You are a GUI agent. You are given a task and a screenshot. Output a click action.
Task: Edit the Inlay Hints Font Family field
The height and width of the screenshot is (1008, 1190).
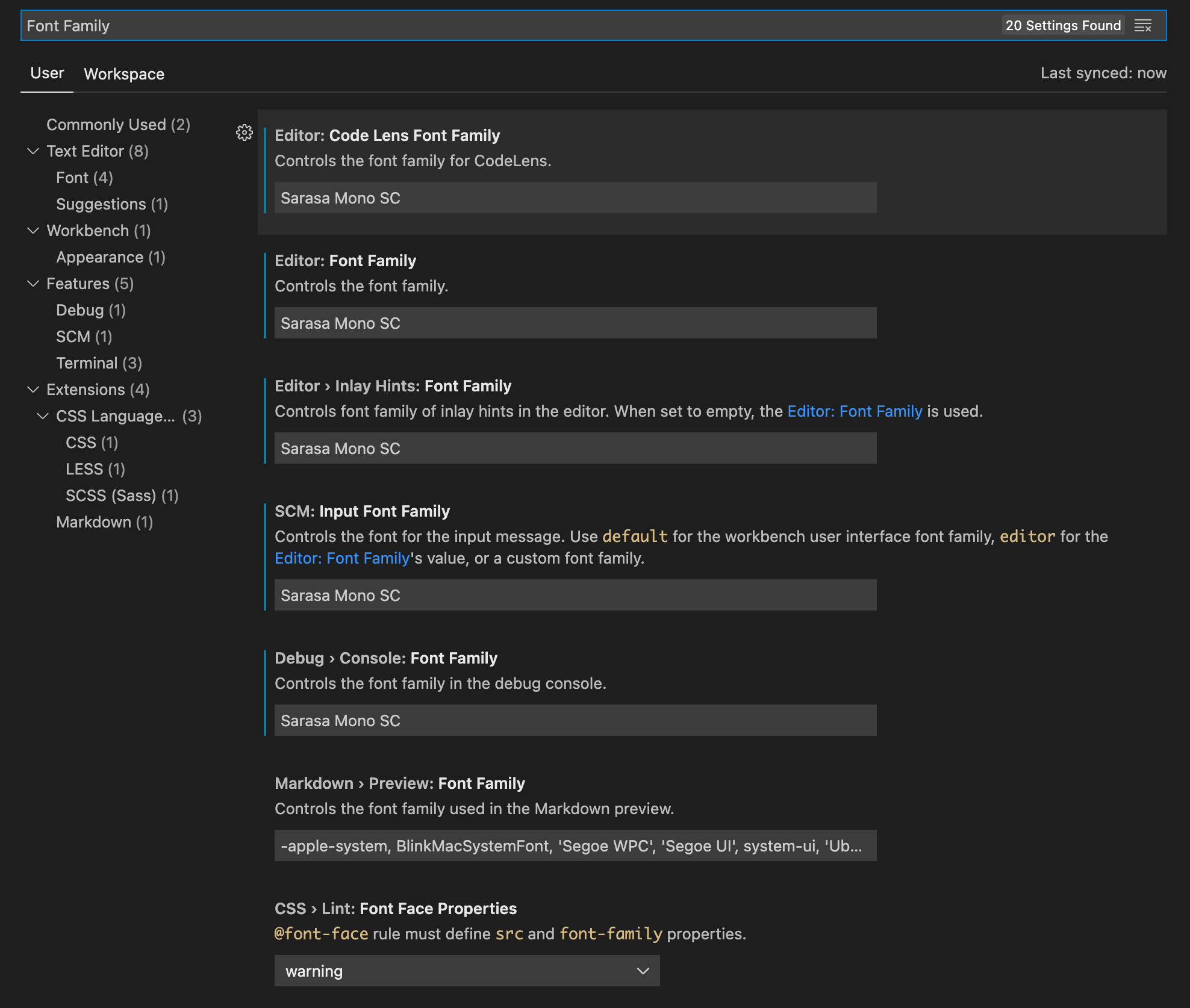click(575, 448)
